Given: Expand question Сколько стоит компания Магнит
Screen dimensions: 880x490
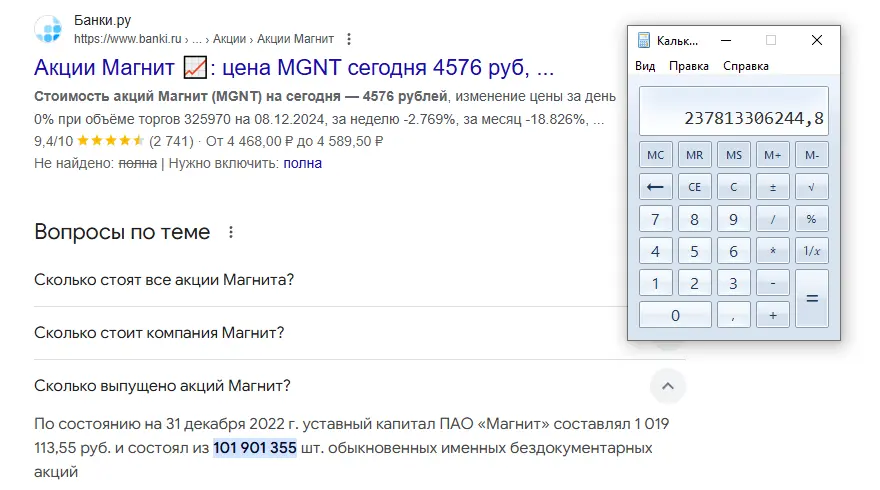Looking at the screenshot, I should 159,333.
